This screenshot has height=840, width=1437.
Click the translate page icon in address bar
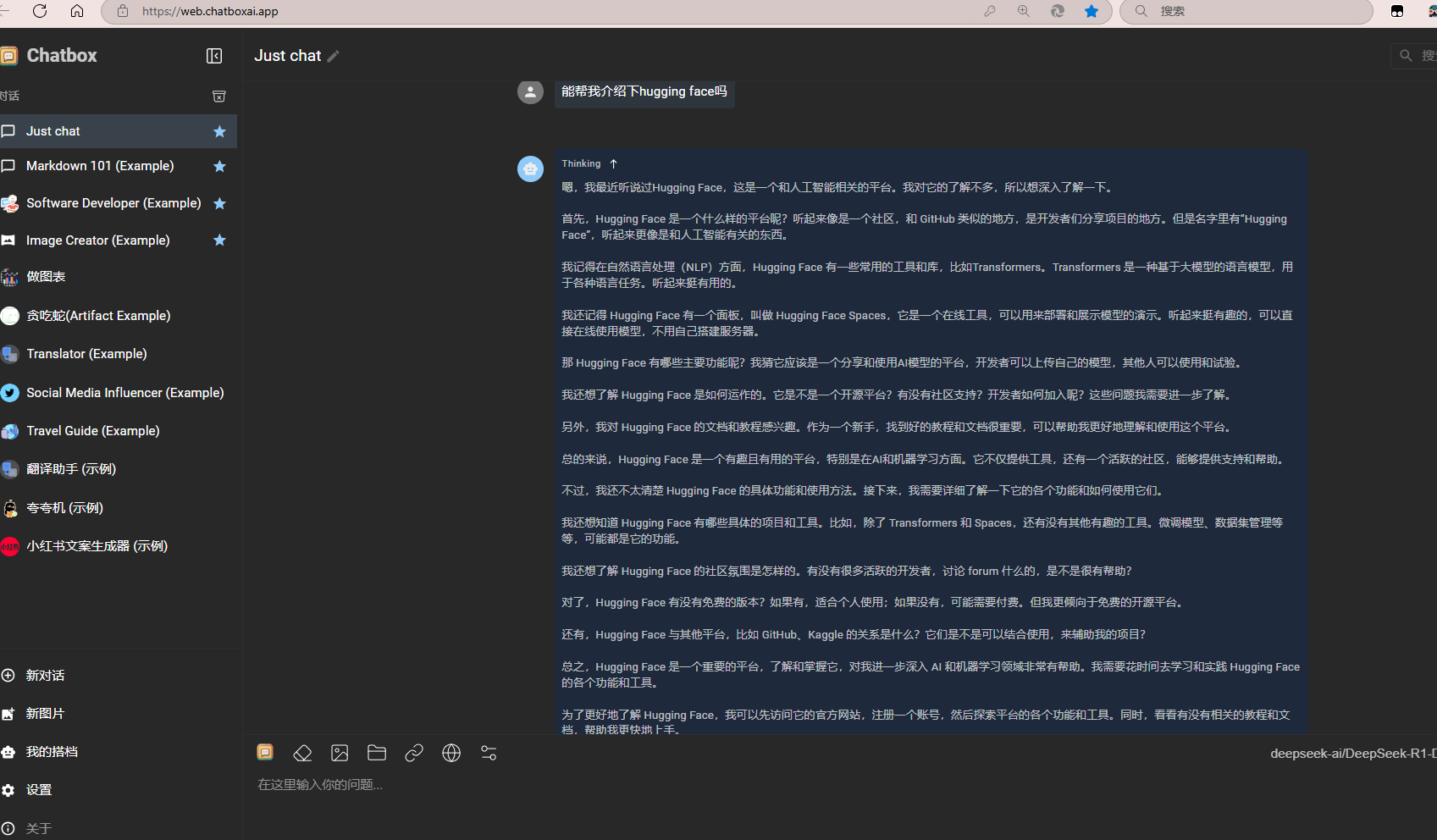[1058, 11]
